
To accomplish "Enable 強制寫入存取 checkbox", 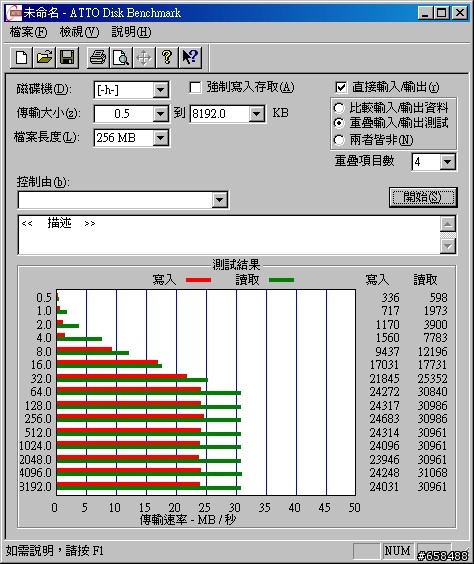I will coord(195,87).
